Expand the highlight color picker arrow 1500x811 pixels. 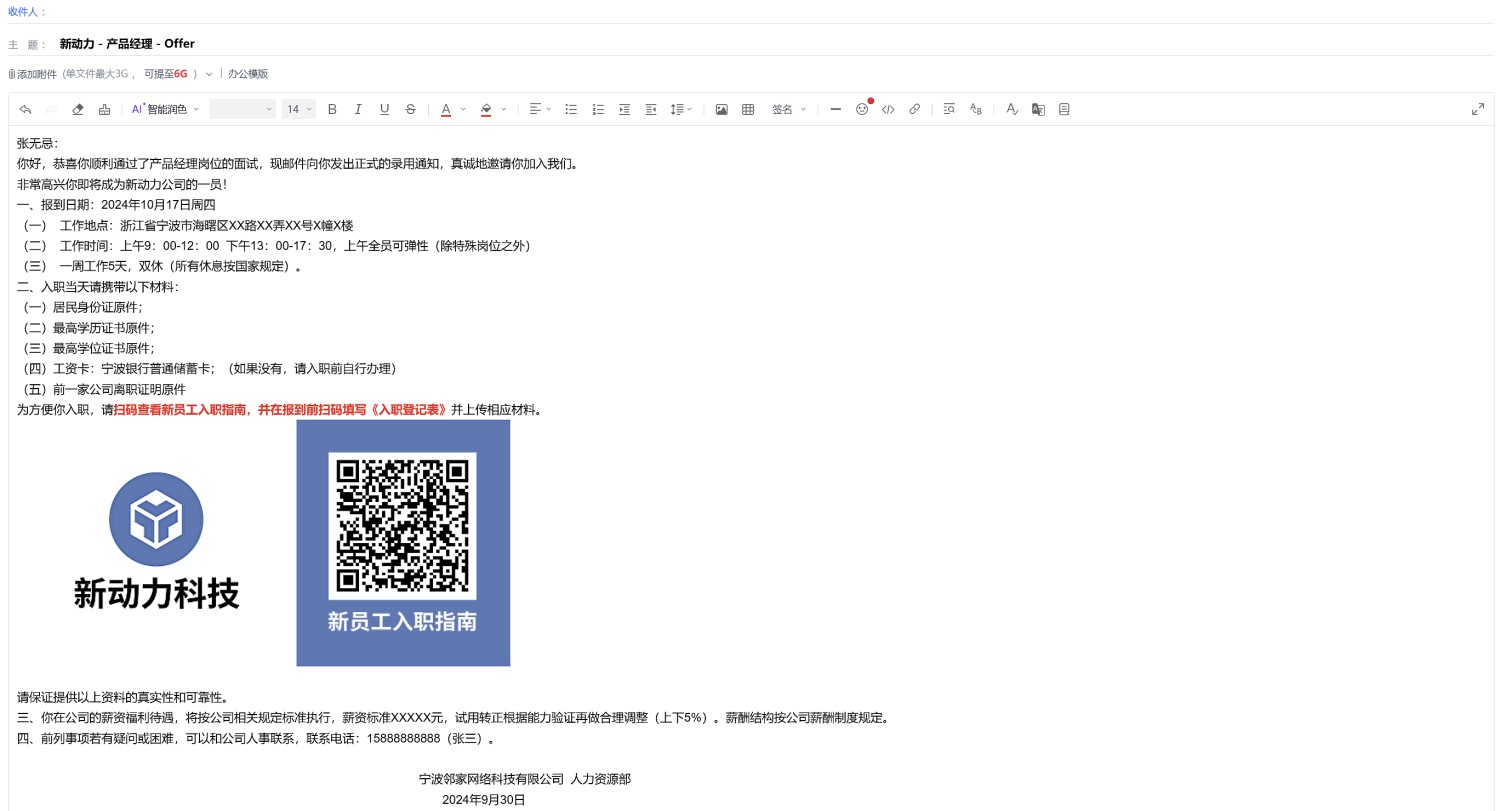503,109
